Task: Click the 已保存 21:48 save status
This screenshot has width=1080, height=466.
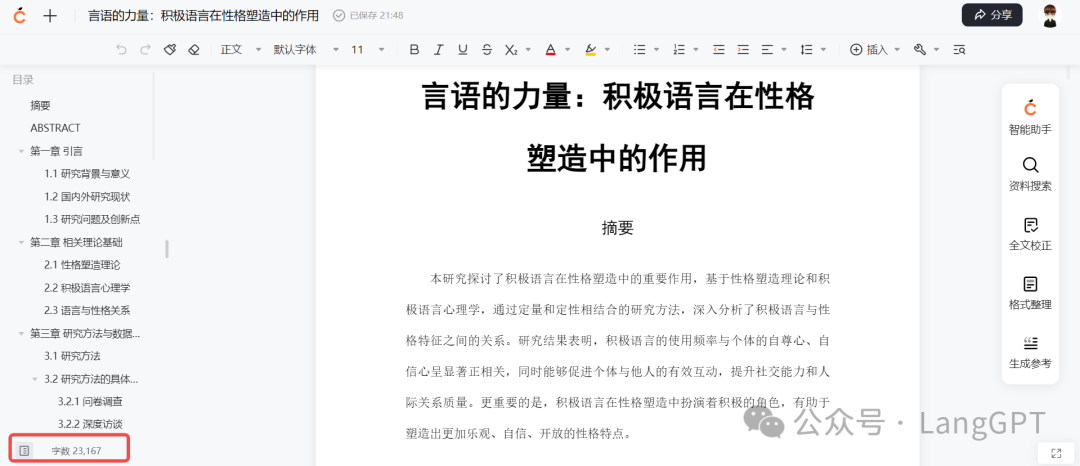Action: pyautogui.click(x=368, y=15)
